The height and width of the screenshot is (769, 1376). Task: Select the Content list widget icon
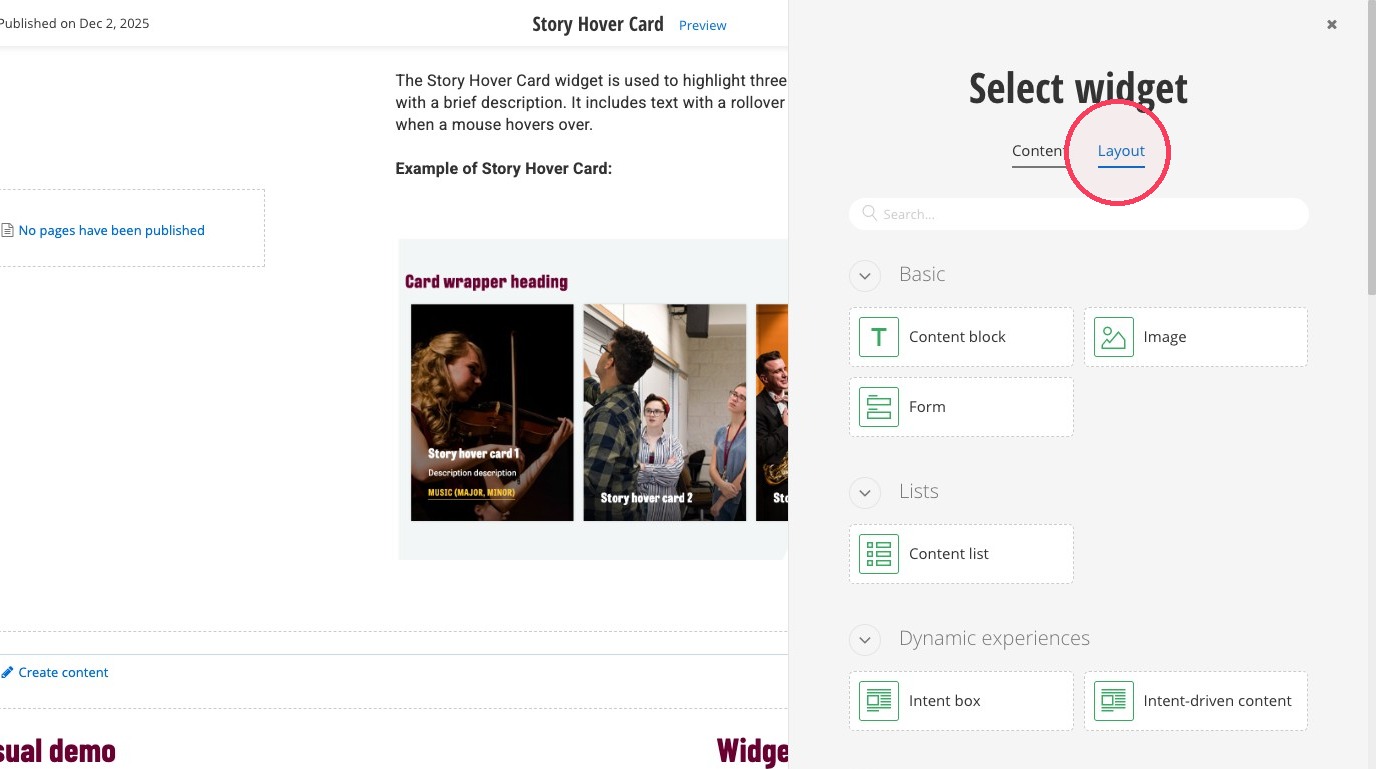[x=878, y=554]
